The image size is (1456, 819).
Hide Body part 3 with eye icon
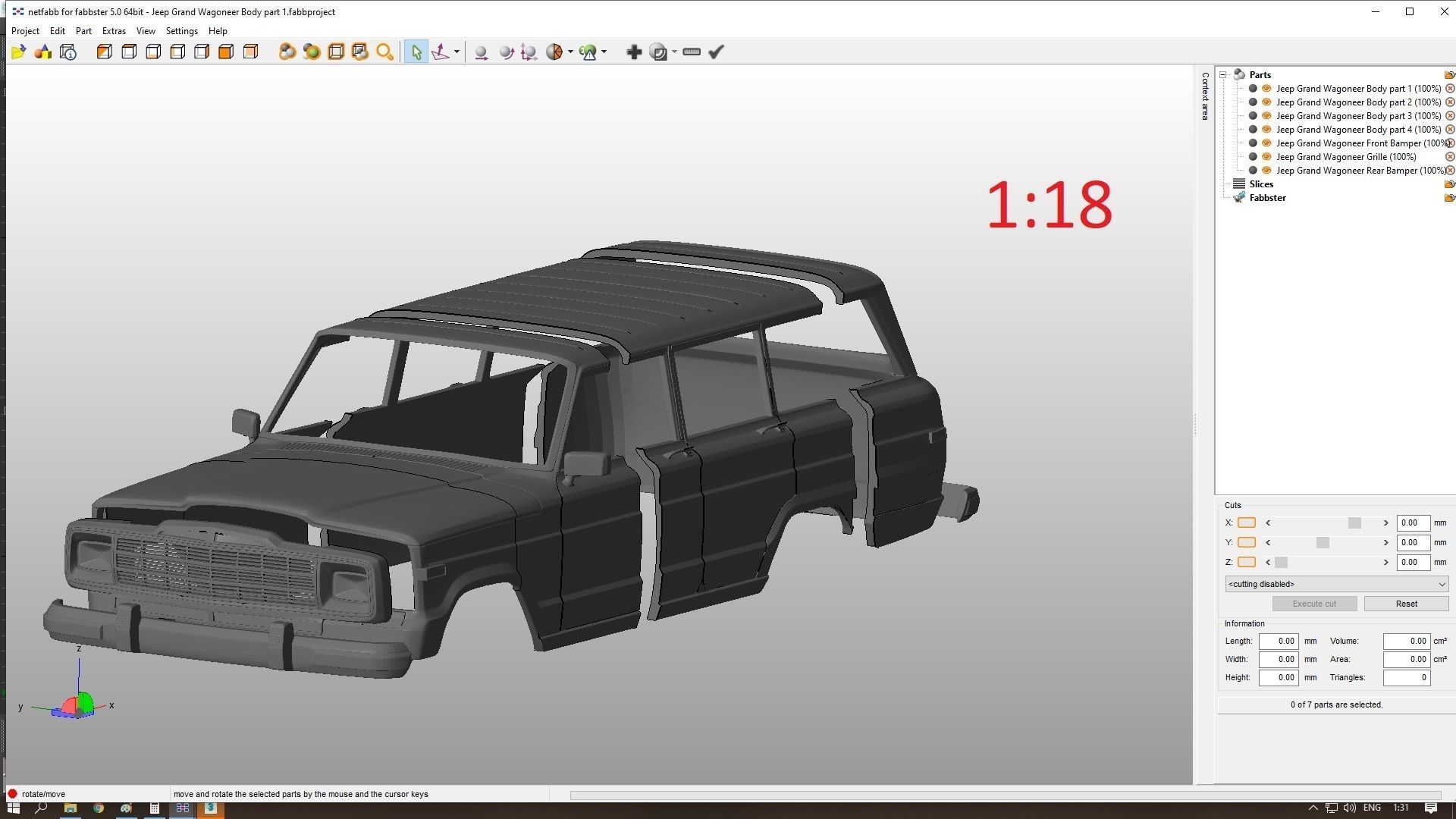point(1266,115)
